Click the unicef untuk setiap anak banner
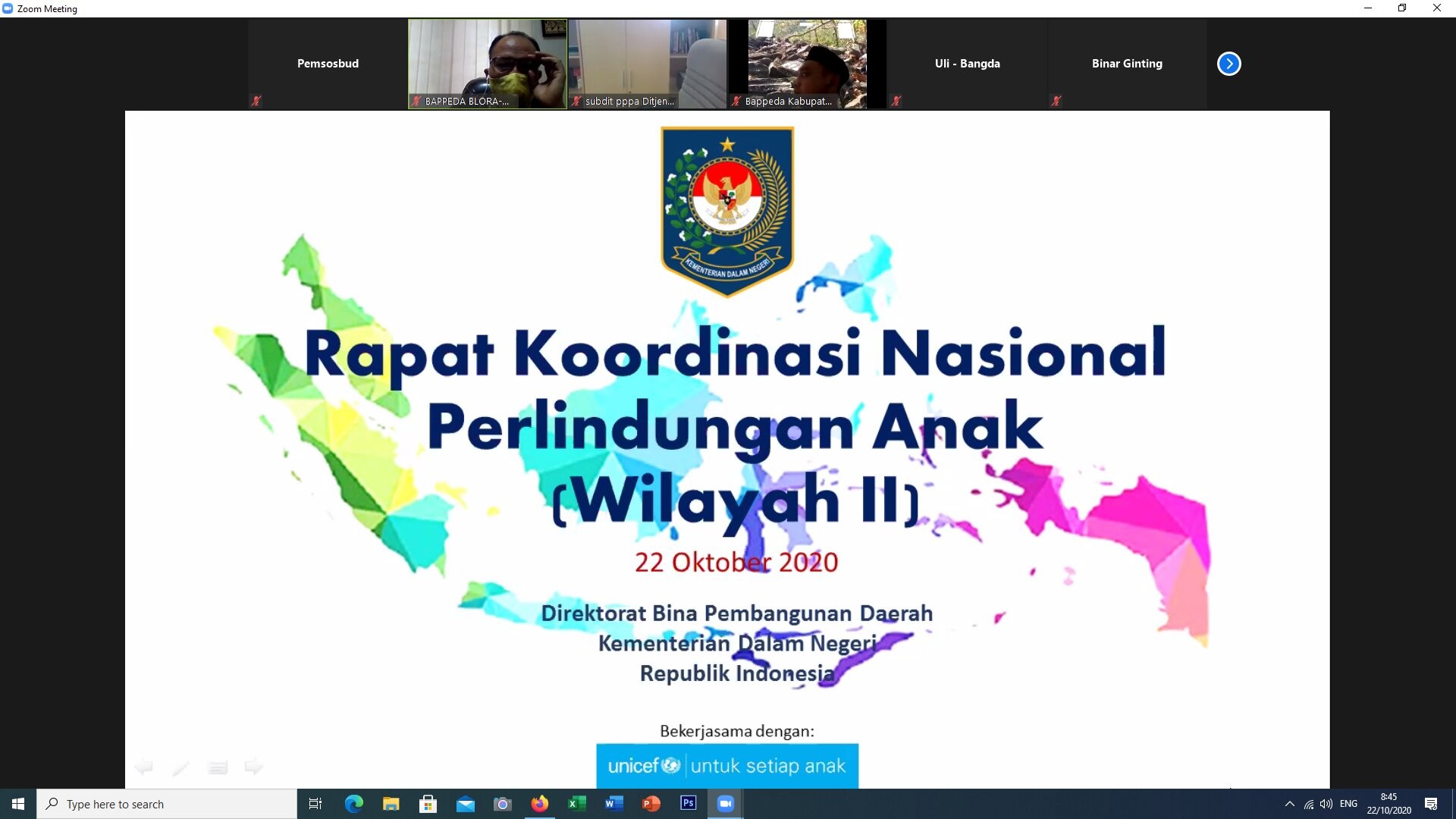1456x819 pixels. click(727, 766)
